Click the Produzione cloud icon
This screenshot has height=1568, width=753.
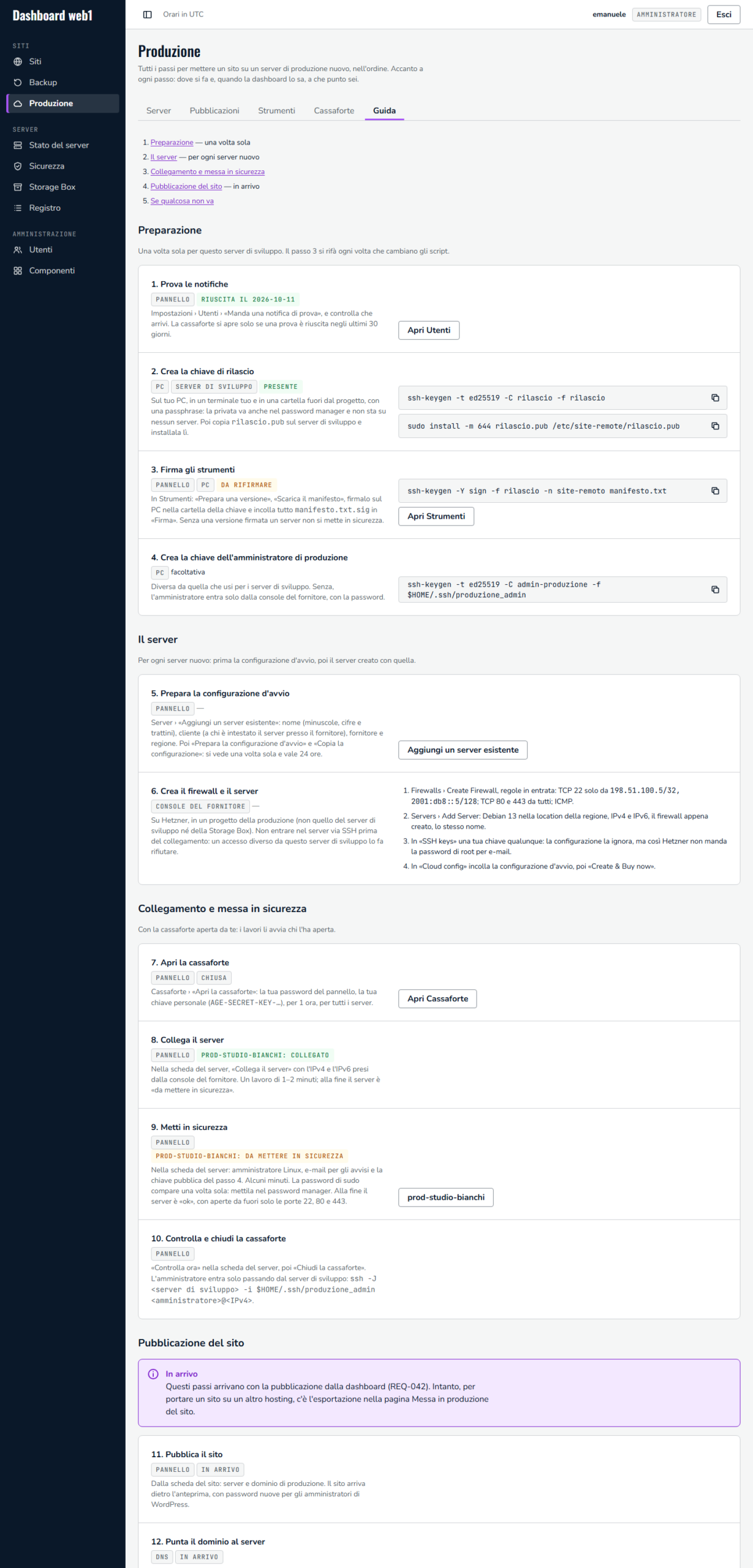(x=18, y=104)
